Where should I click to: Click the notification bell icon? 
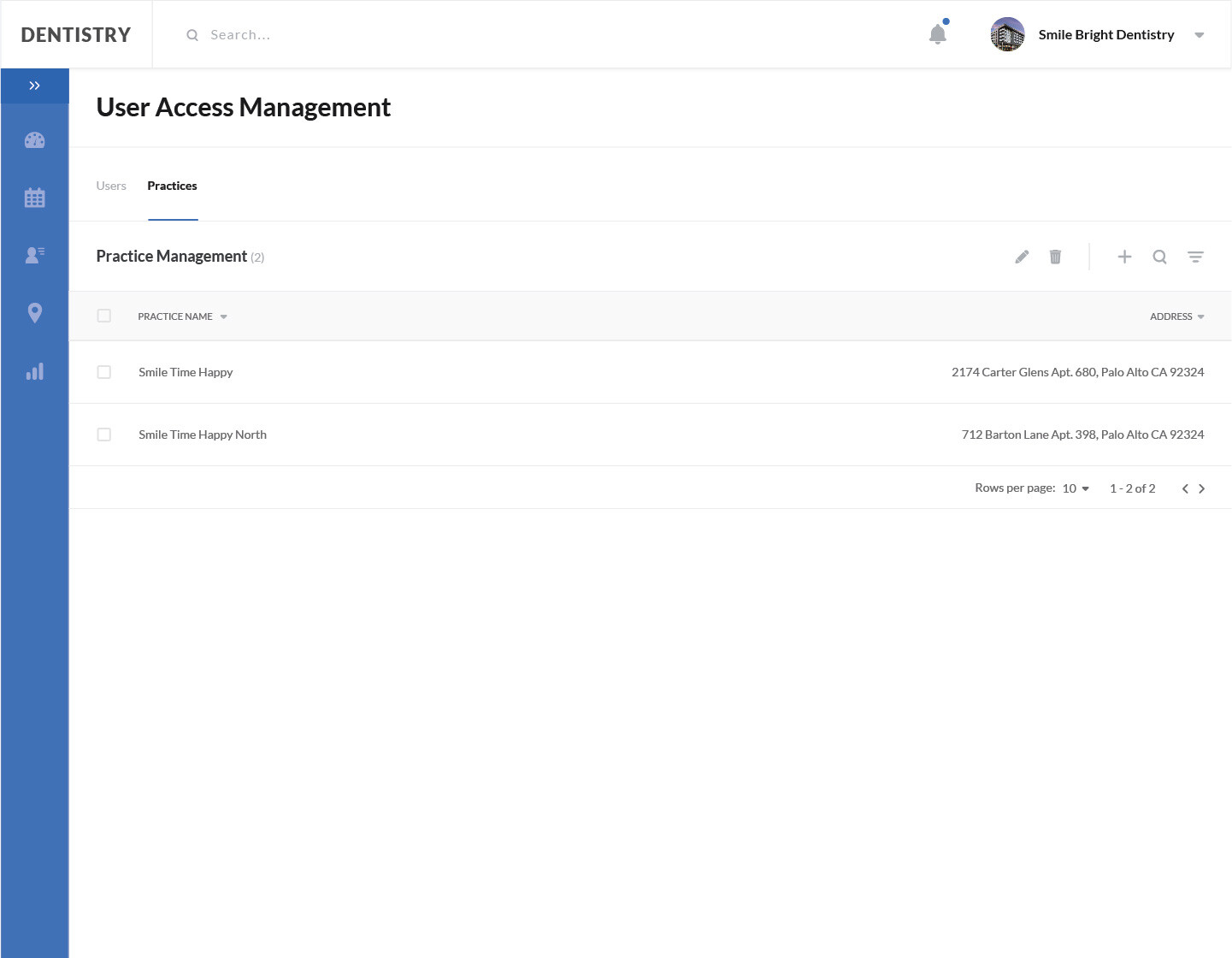(938, 34)
